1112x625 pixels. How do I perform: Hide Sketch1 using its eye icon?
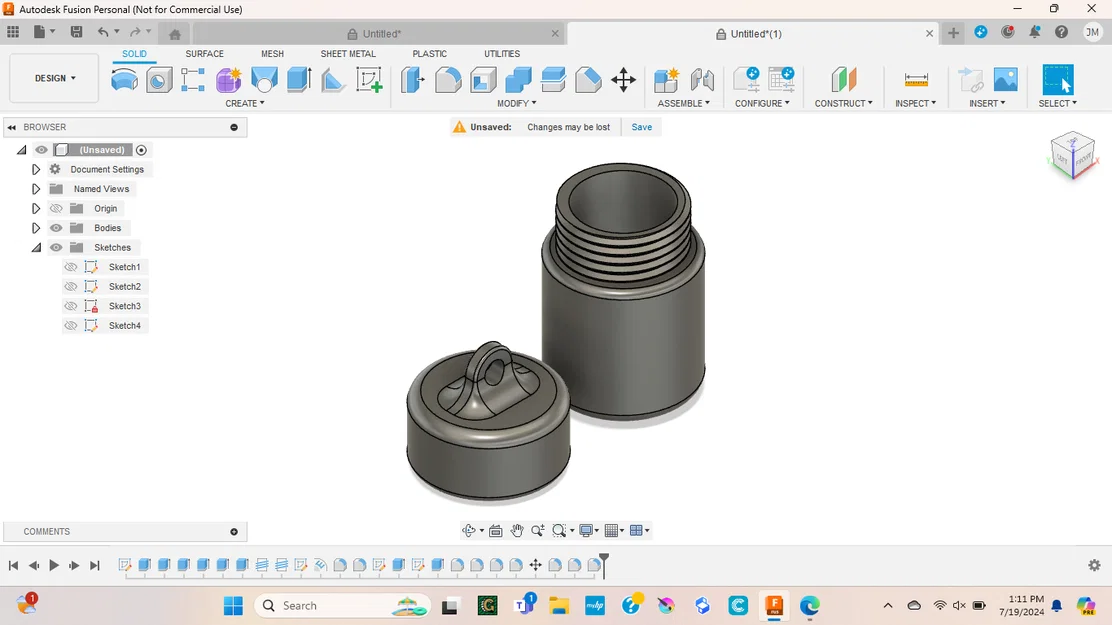pyautogui.click(x=71, y=267)
